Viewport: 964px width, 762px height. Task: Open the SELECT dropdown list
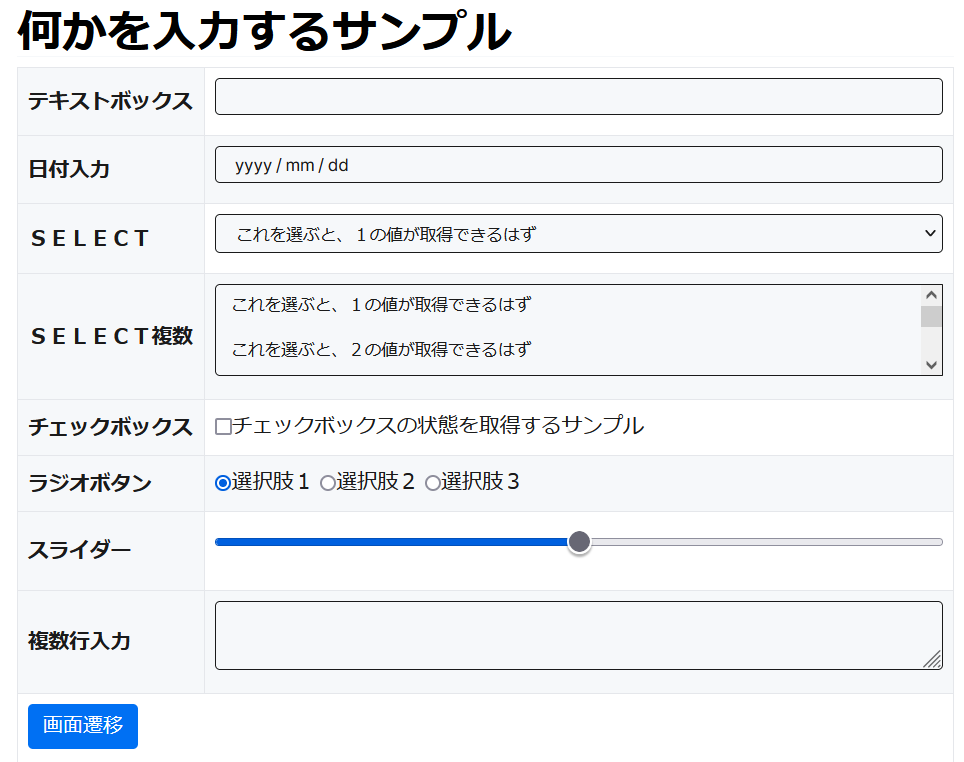[579, 233]
